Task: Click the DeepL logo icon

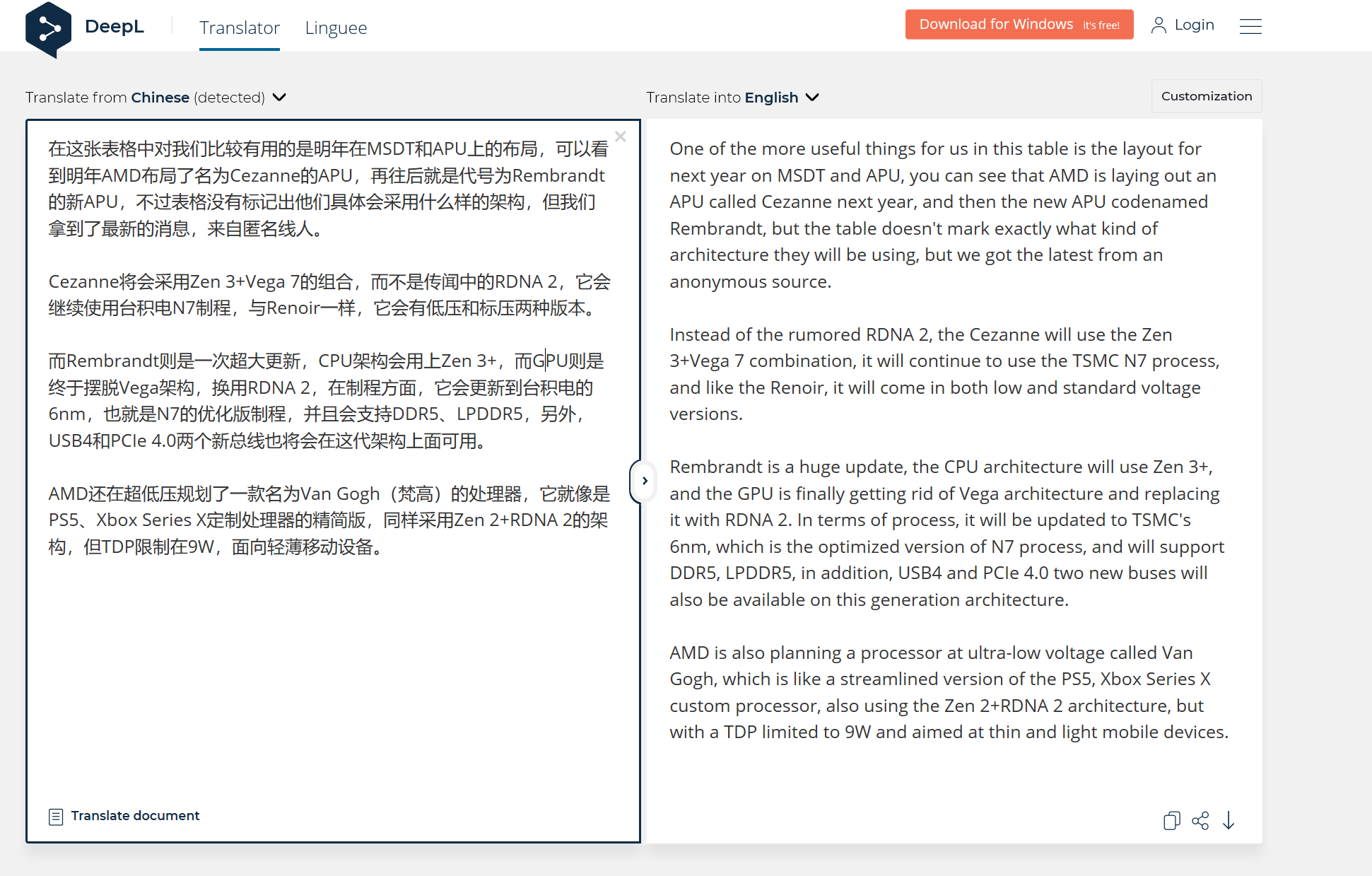Action: (x=48, y=29)
